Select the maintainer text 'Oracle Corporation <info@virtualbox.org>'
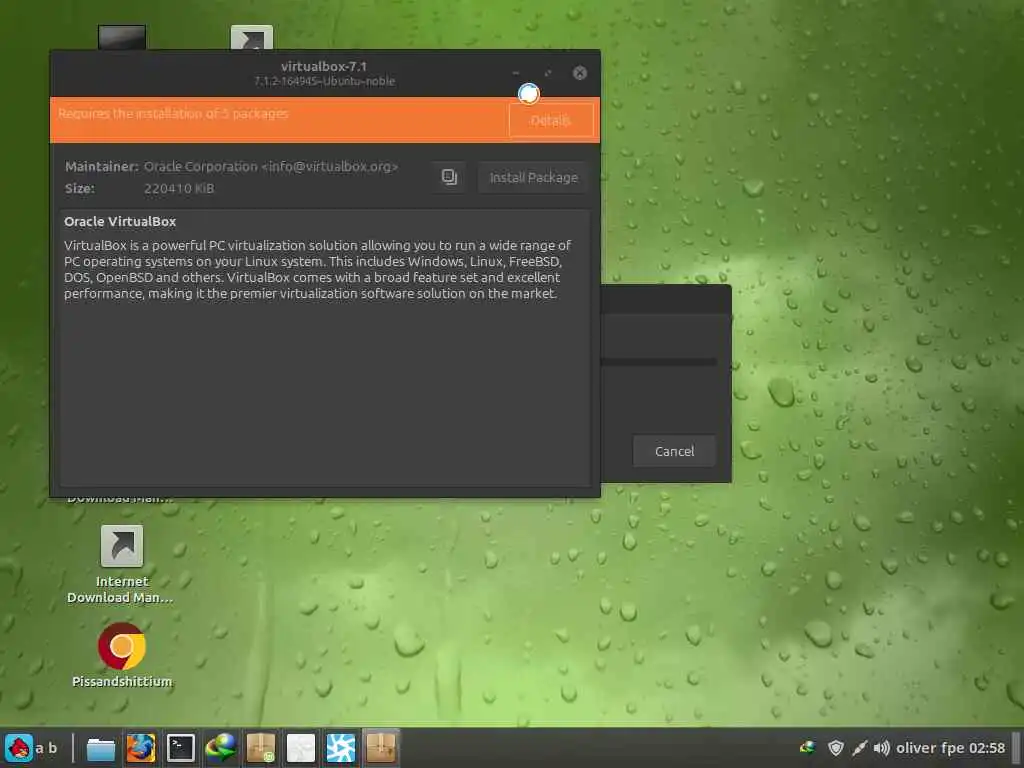The image size is (1024, 768). coord(271,167)
